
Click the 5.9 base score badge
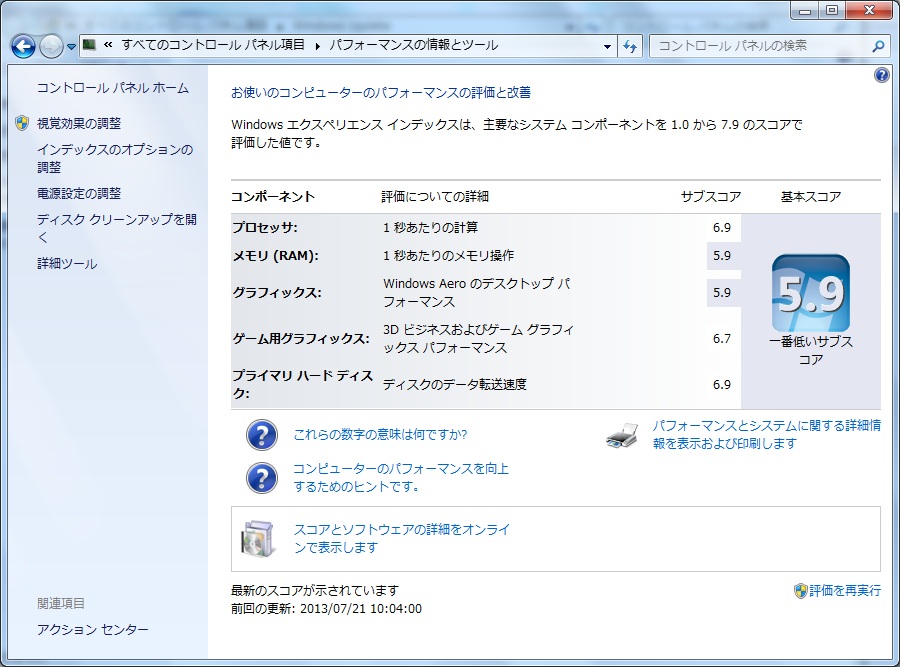coord(810,293)
